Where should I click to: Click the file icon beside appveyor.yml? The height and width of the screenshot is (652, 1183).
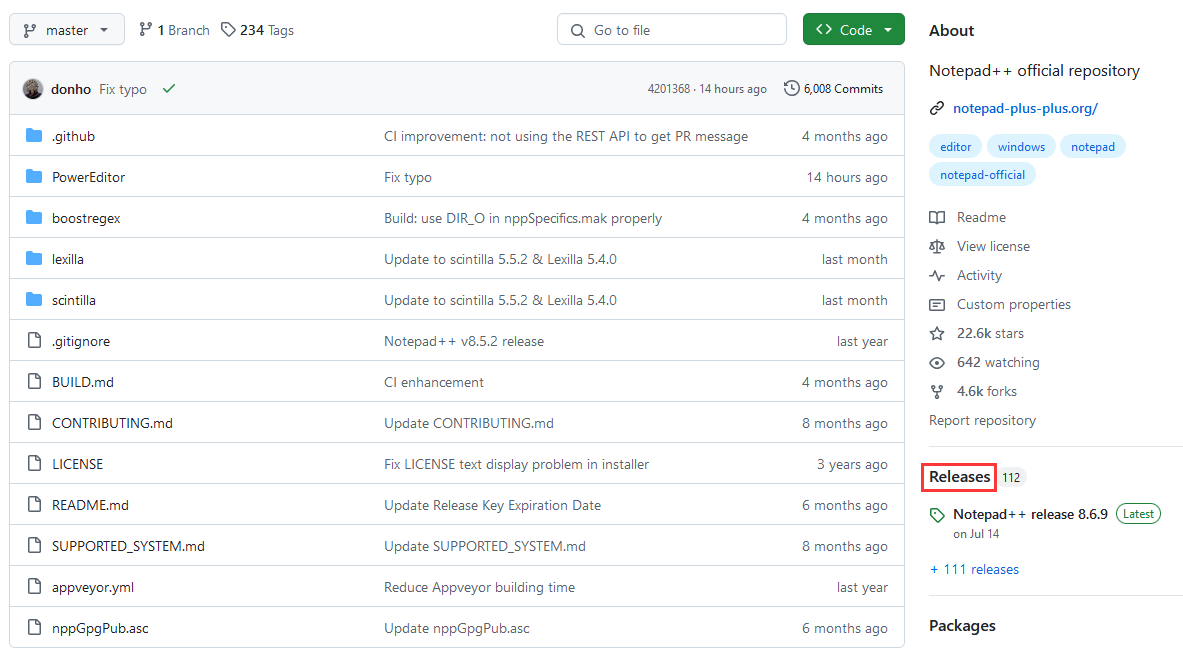click(34, 586)
